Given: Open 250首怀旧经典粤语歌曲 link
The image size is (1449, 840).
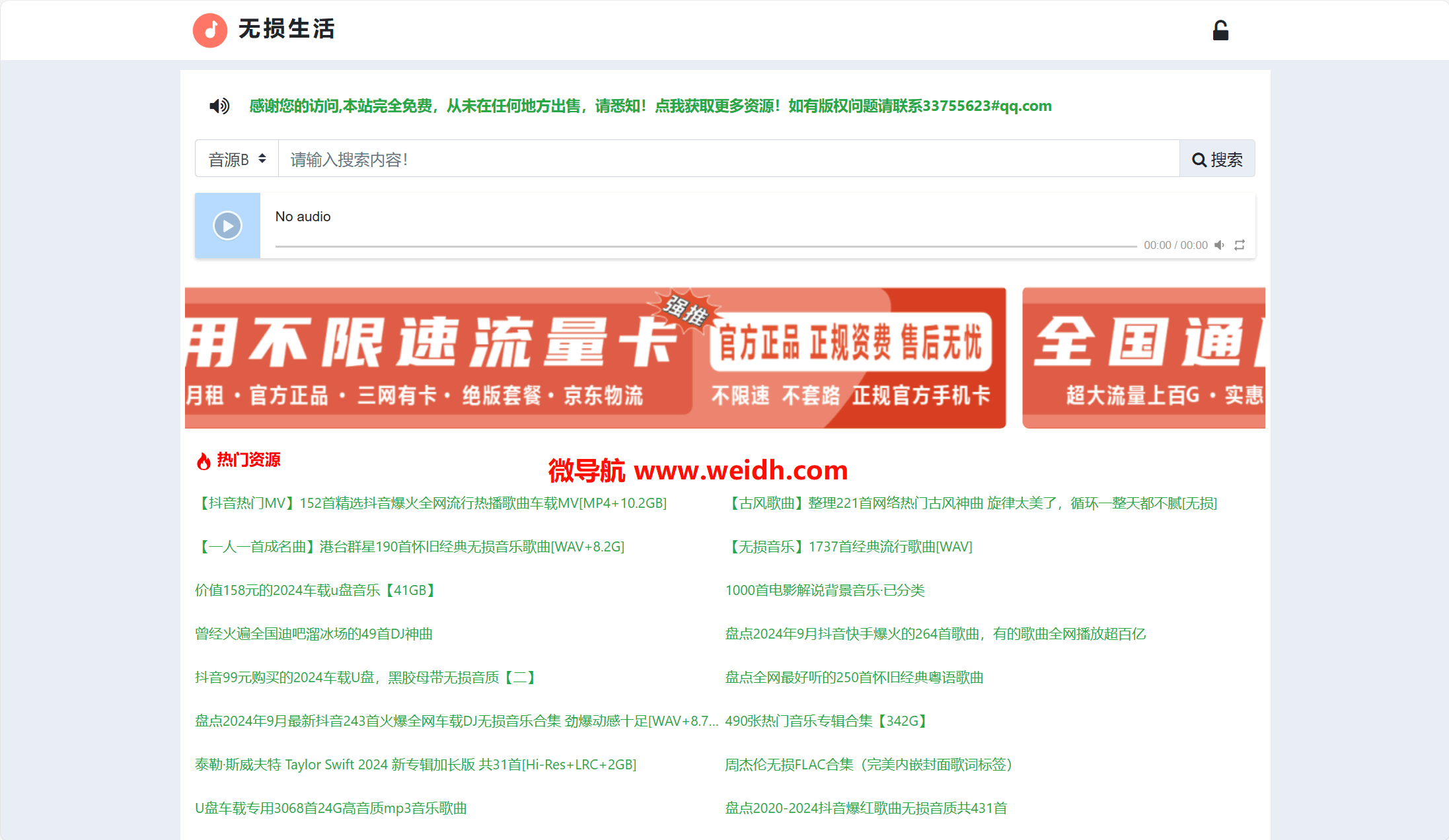Looking at the screenshot, I should [x=854, y=678].
